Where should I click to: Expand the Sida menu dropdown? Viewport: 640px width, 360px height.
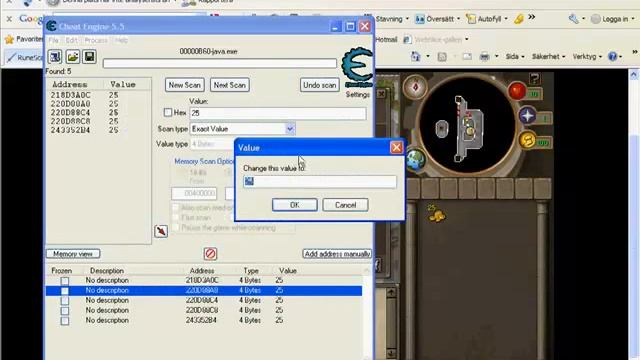[523, 57]
